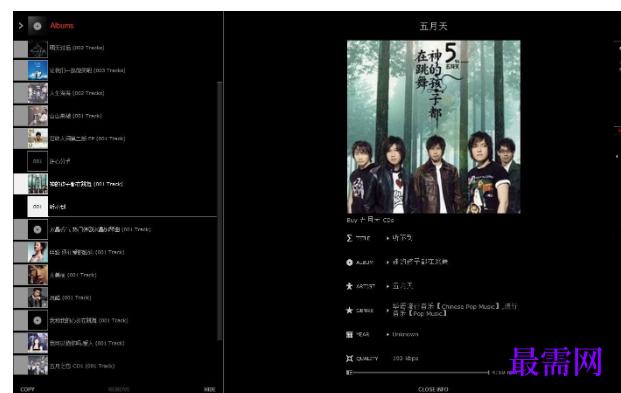Click the star icon beside Artist

(349, 286)
